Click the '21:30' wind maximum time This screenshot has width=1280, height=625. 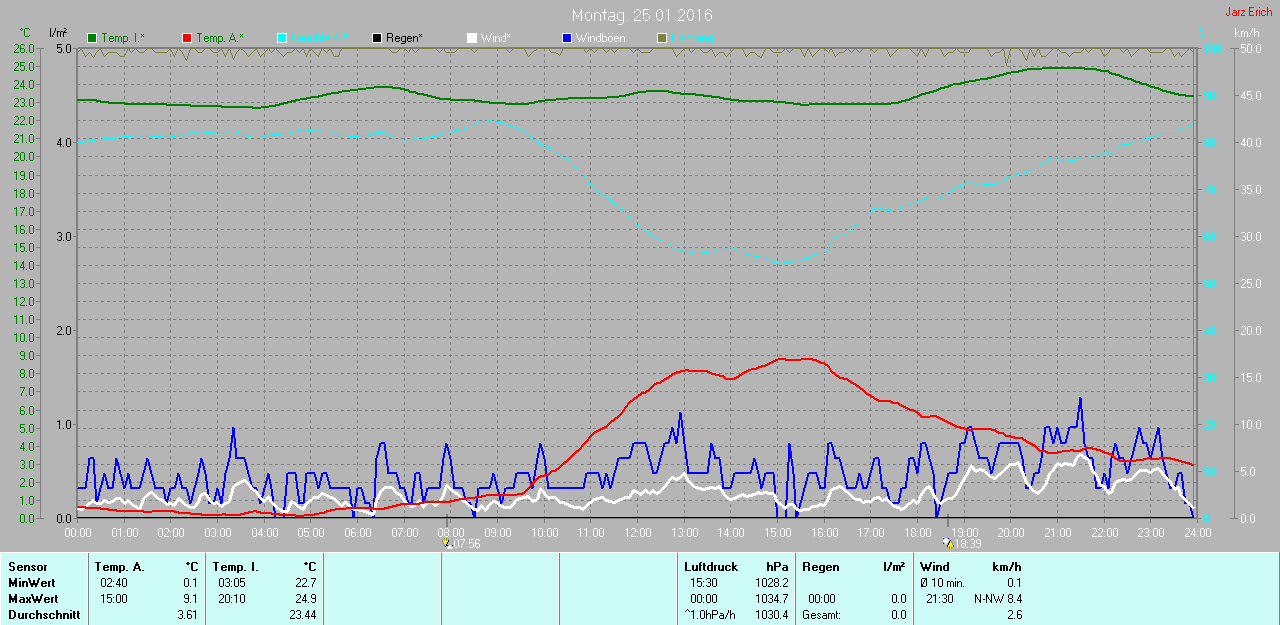click(x=939, y=599)
